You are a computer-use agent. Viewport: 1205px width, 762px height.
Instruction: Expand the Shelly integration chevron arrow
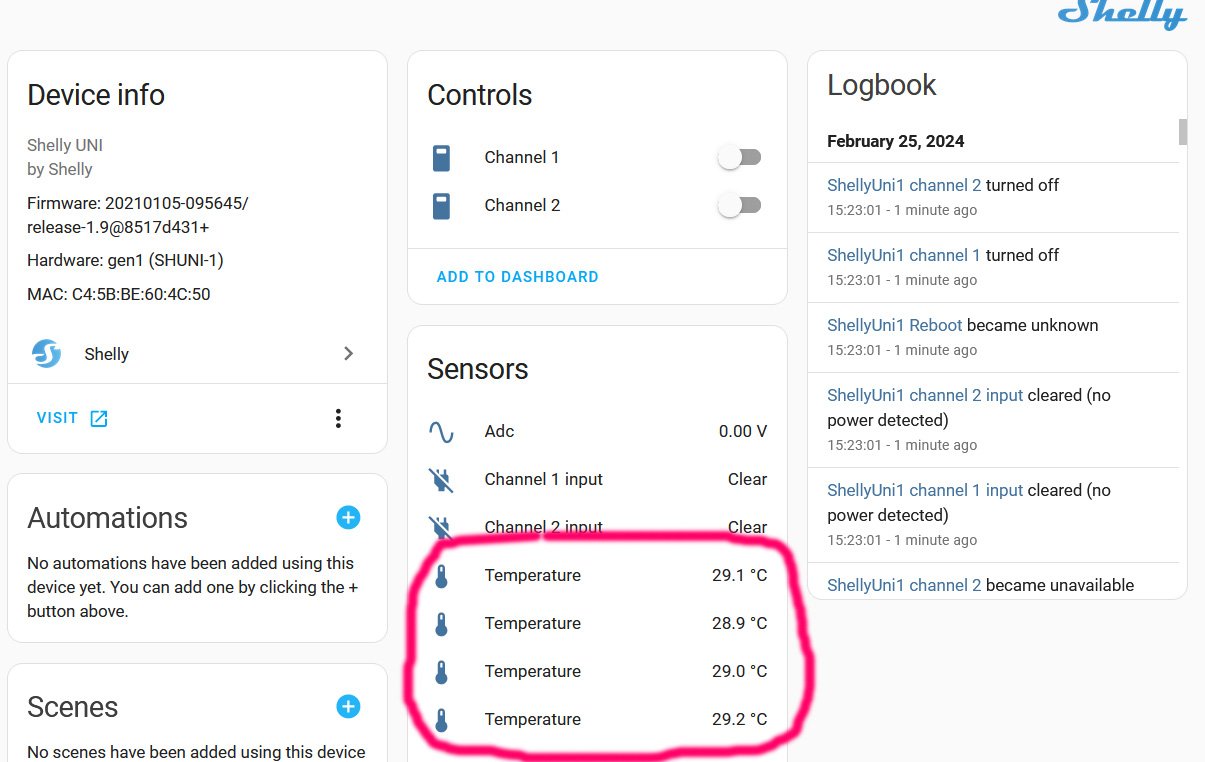click(x=348, y=354)
